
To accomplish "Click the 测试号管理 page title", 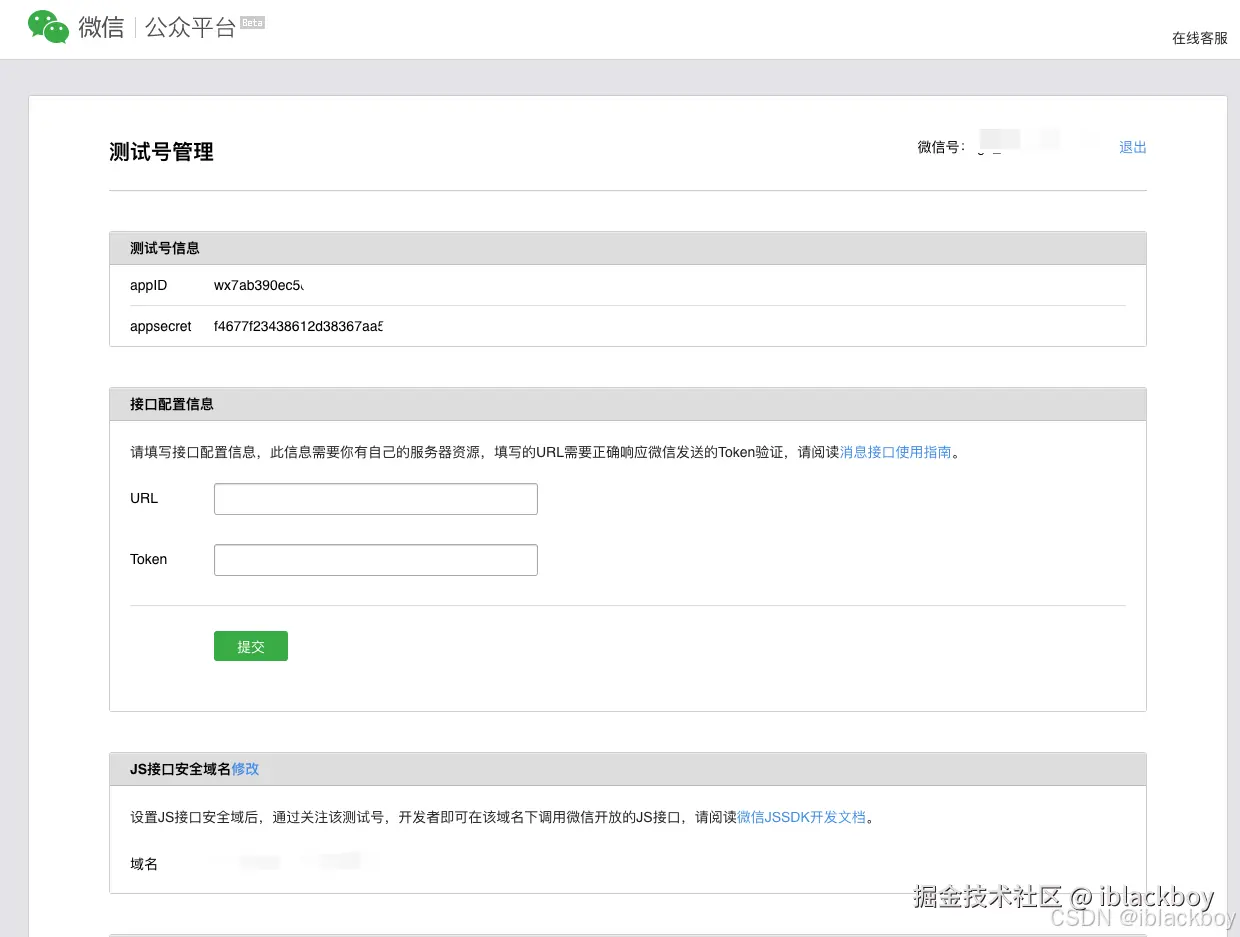I will pyautogui.click(x=161, y=152).
